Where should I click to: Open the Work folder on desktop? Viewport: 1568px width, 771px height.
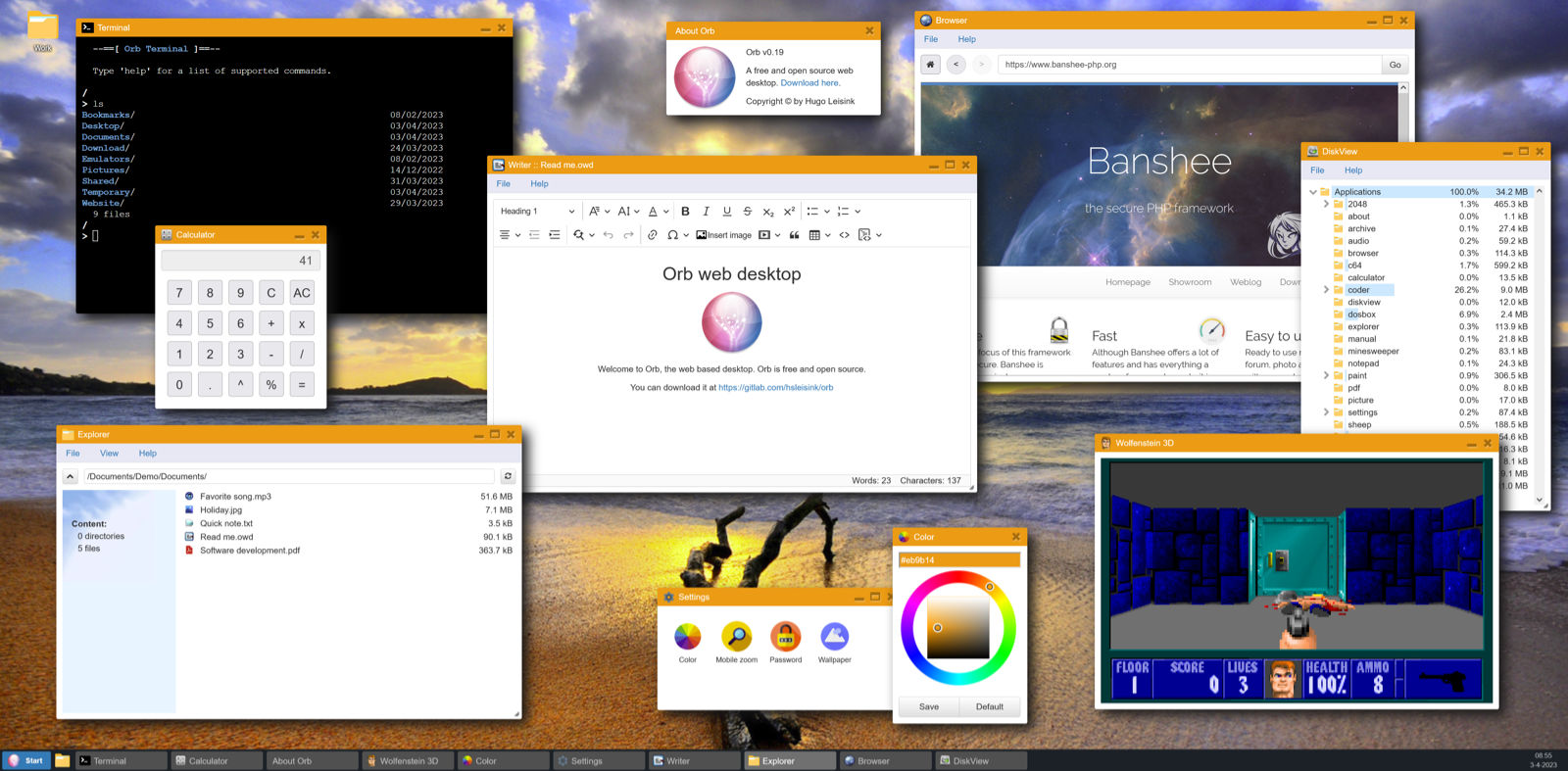coord(42,32)
